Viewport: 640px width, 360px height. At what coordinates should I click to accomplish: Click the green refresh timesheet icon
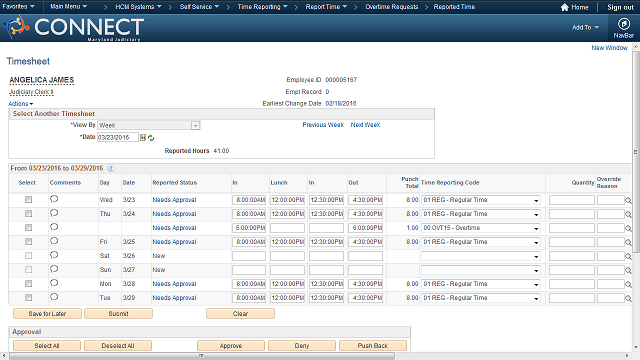coord(151,138)
